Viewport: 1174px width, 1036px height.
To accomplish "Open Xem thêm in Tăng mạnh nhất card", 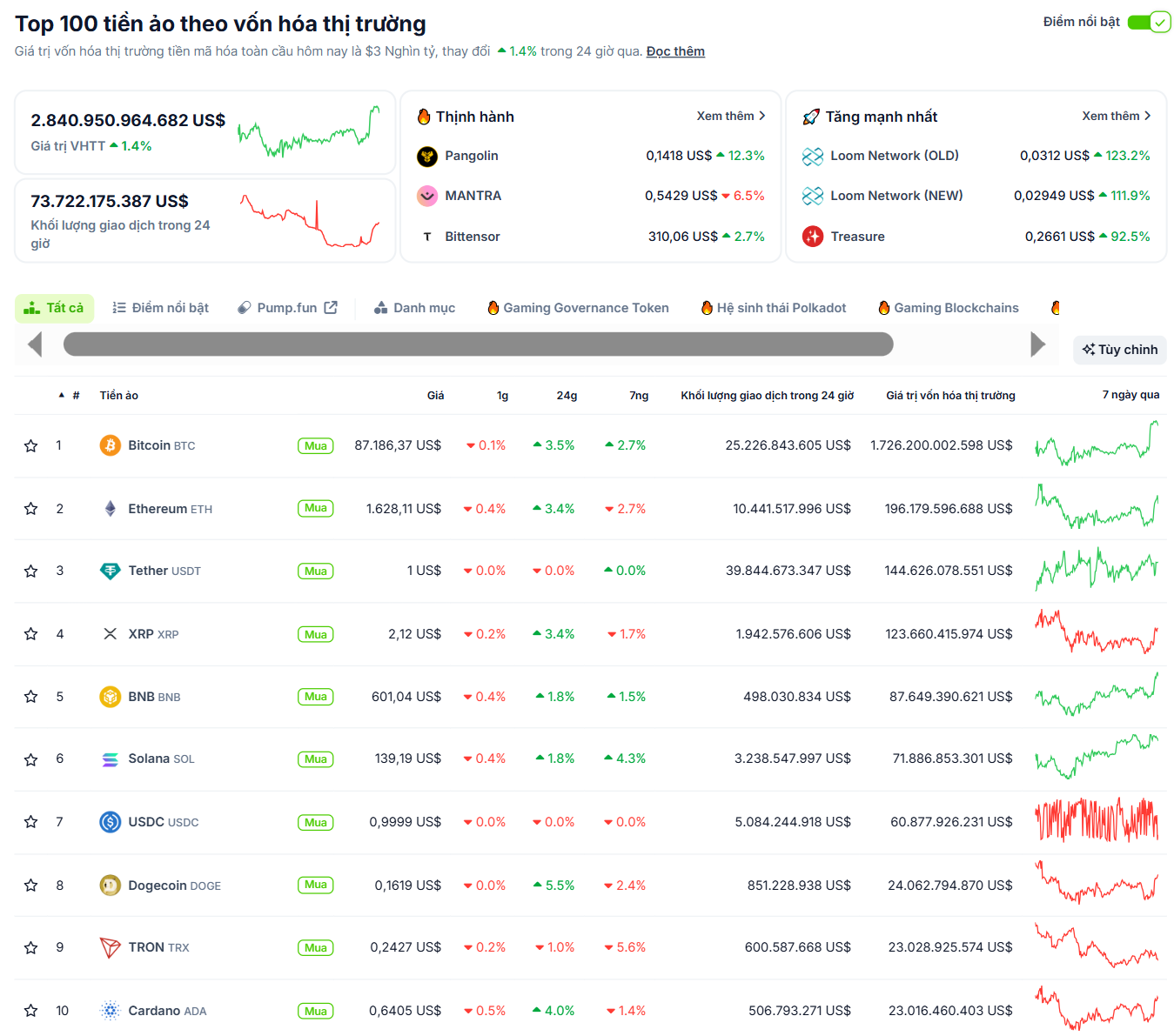I will click(1117, 116).
